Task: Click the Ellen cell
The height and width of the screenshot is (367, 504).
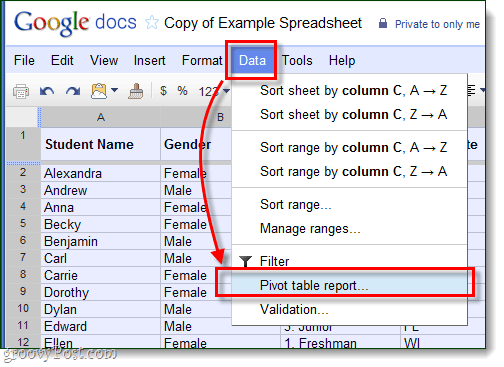Action: (101, 342)
